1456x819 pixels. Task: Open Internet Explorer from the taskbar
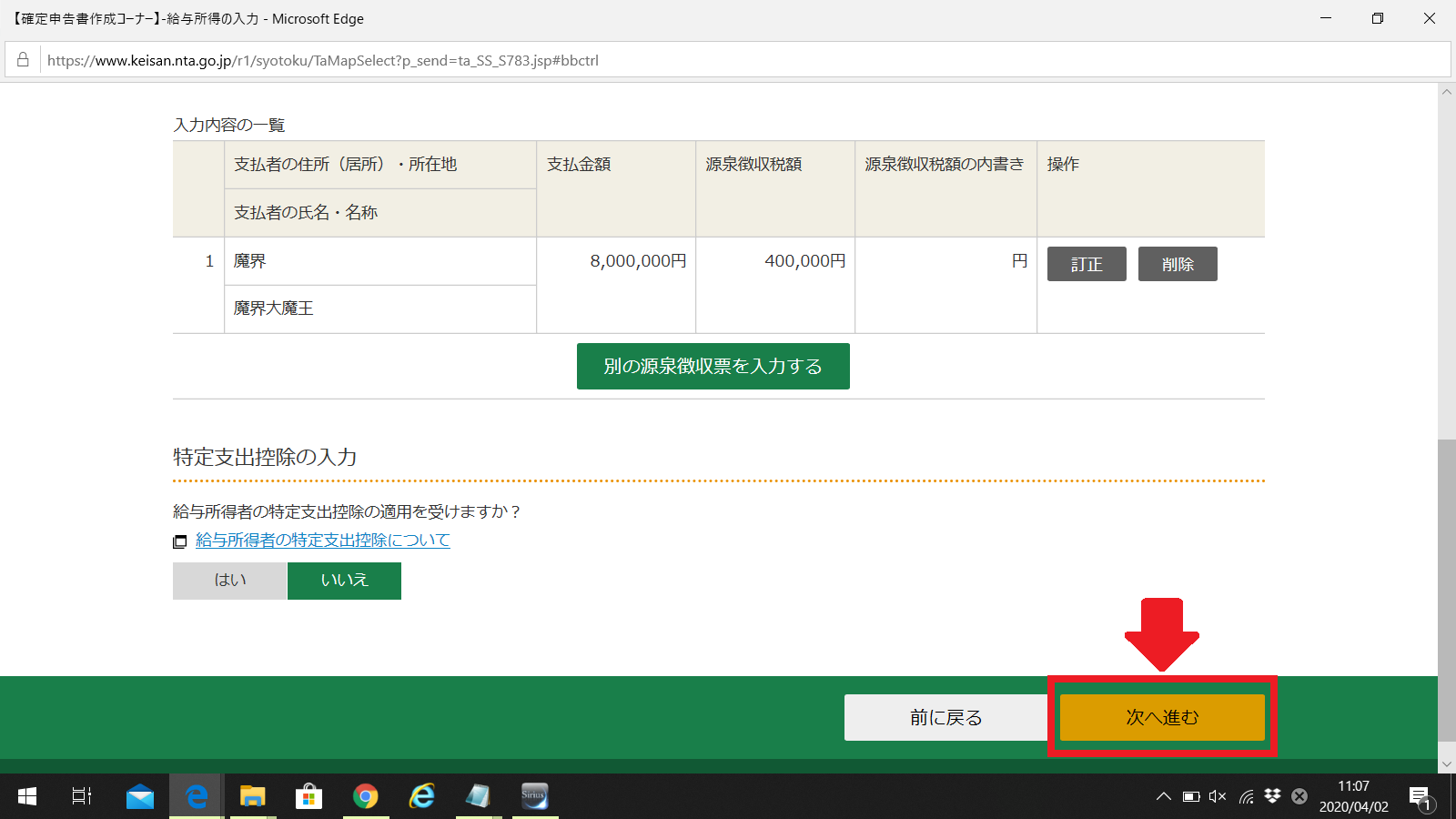(x=421, y=796)
